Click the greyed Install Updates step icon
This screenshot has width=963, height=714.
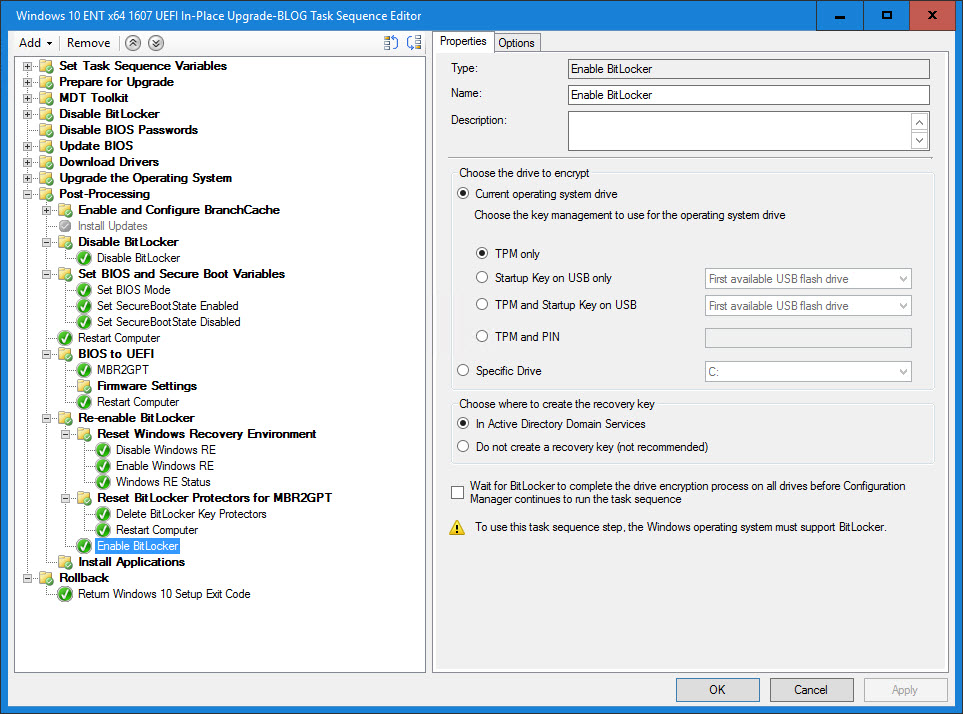point(65,226)
